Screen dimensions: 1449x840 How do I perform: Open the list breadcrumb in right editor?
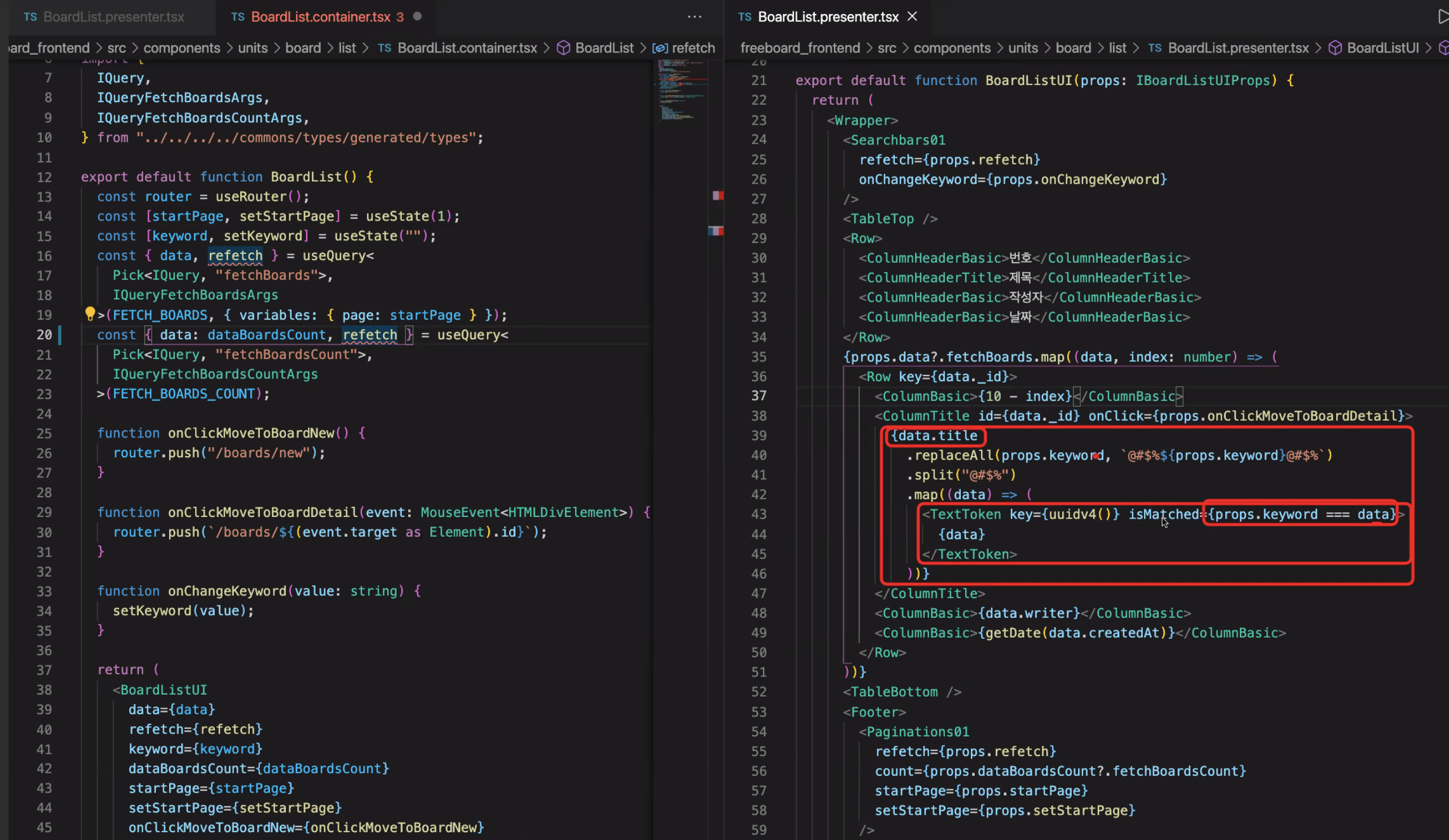coord(1117,48)
